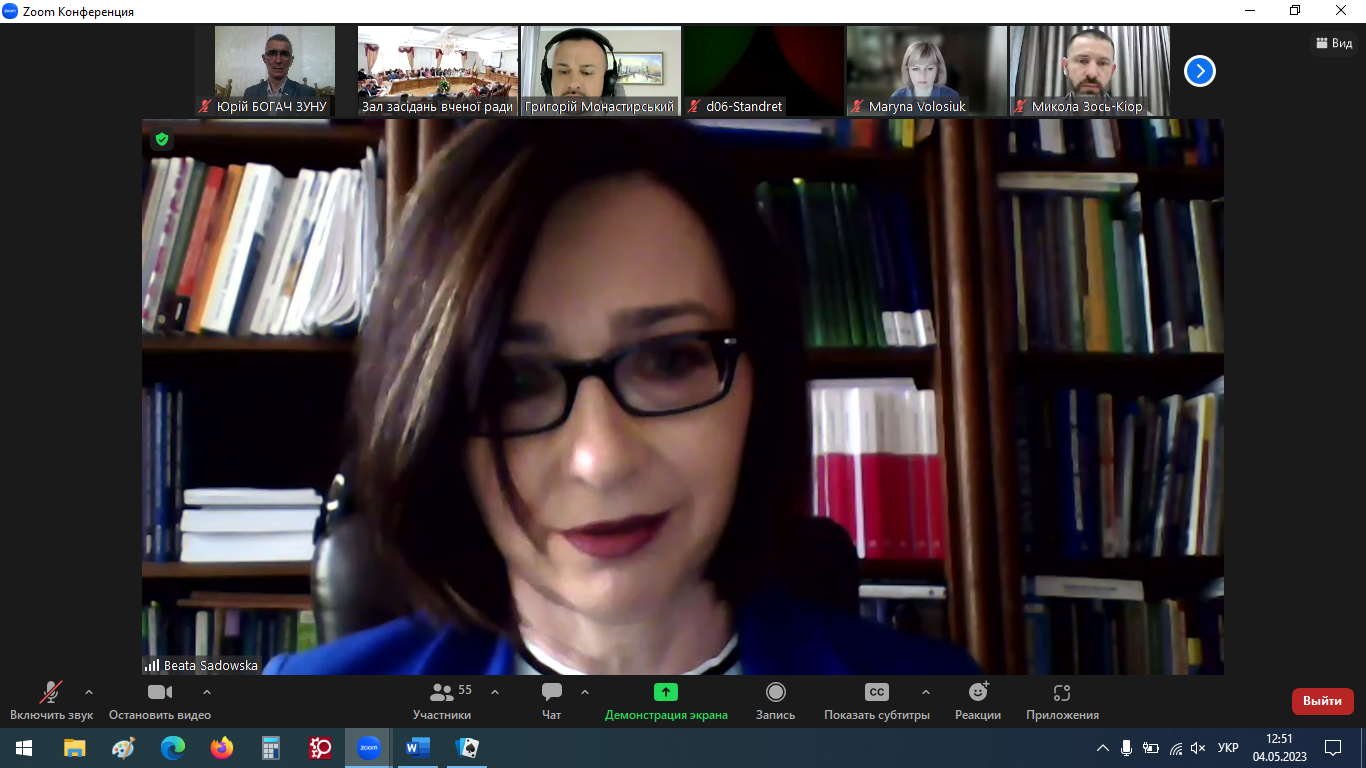This screenshot has width=1366, height=768.
Task: Click muted volume tray icon
Action: tap(1198, 747)
